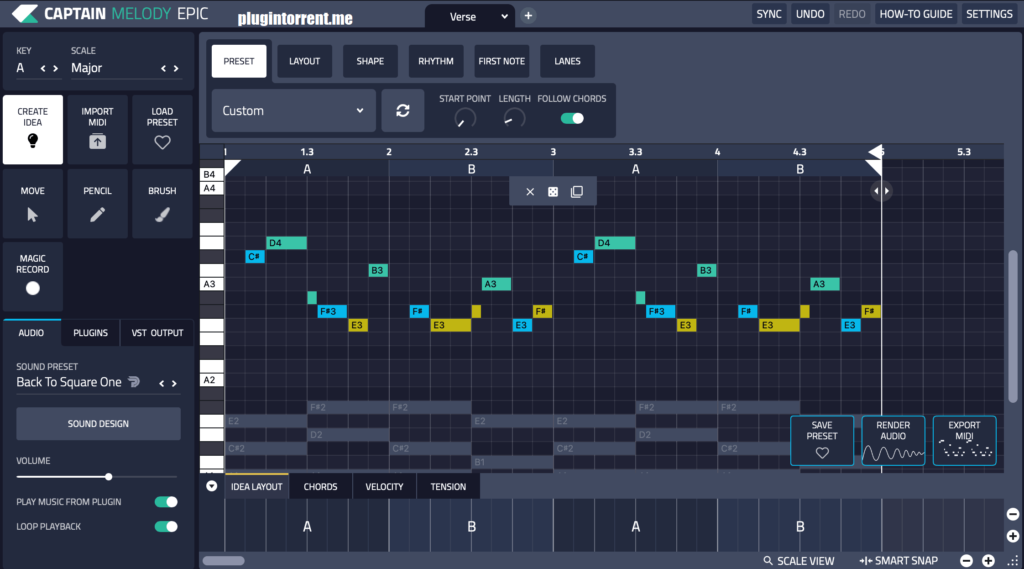Switch to the First Note tab
The image size is (1024, 569).
pos(502,61)
